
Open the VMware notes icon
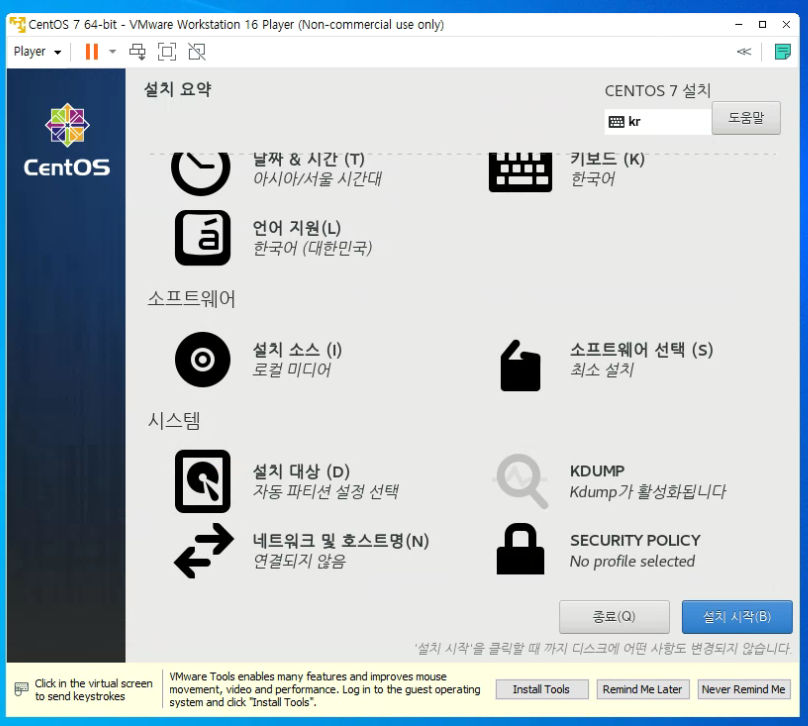click(x=783, y=52)
